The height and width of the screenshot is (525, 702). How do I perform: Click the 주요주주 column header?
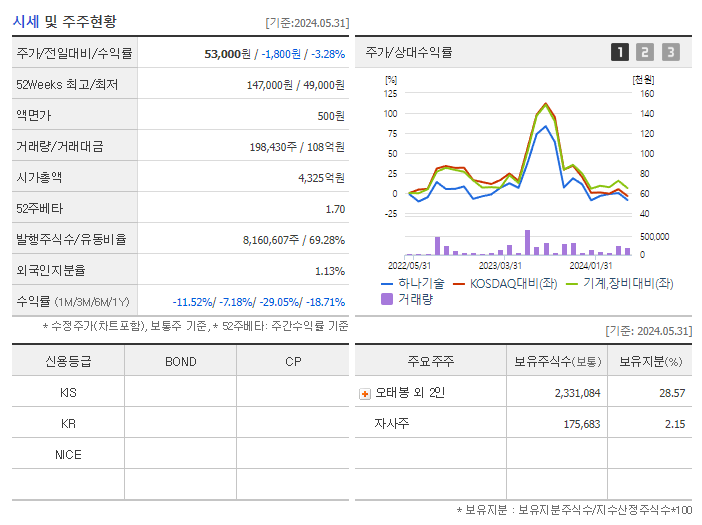[x=430, y=361]
